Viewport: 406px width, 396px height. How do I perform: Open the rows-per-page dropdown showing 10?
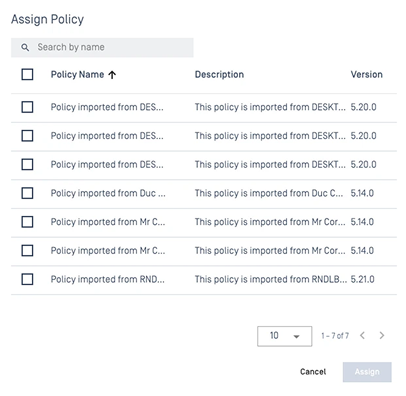[285, 336]
